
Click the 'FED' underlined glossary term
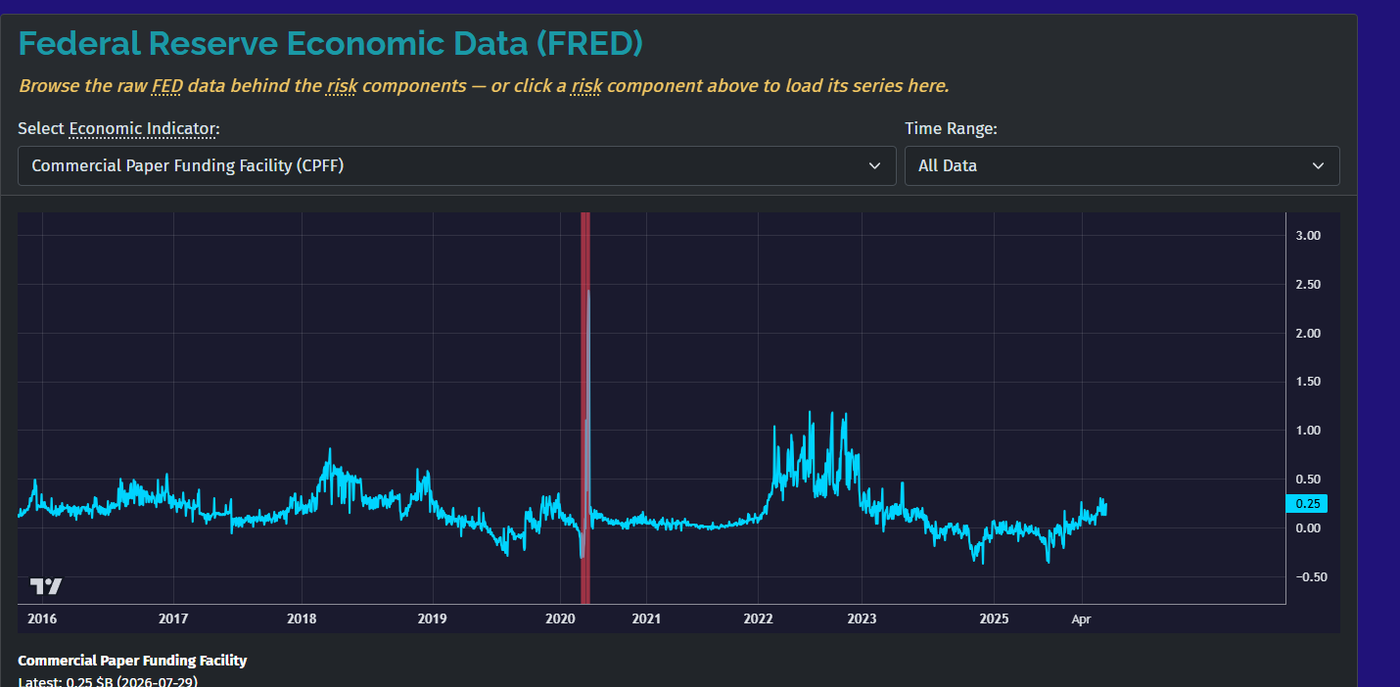click(167, 86)
